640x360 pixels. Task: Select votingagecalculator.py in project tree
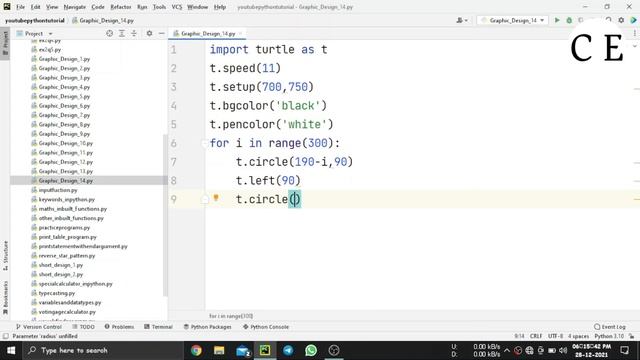(x=67, y=312)
